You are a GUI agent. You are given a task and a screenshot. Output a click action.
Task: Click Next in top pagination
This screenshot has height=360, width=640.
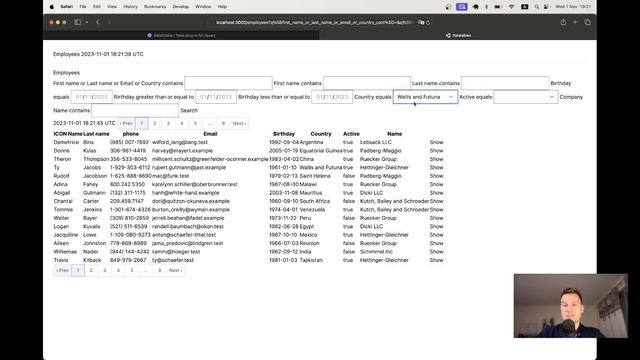(239, 123)
